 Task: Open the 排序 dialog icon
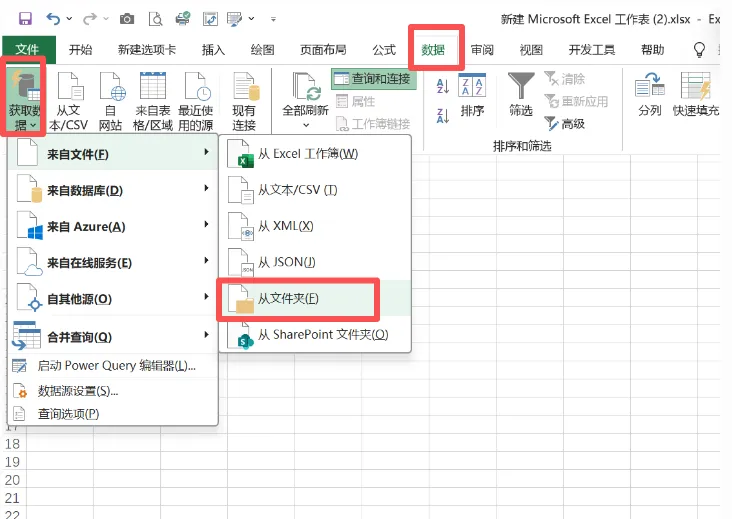pyautogui.click(x=472, y=96)
